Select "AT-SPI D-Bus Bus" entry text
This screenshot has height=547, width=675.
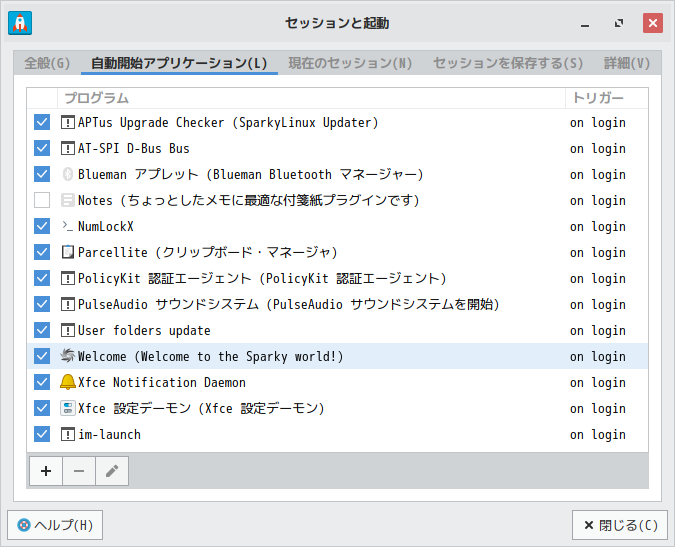click(134, 148)
